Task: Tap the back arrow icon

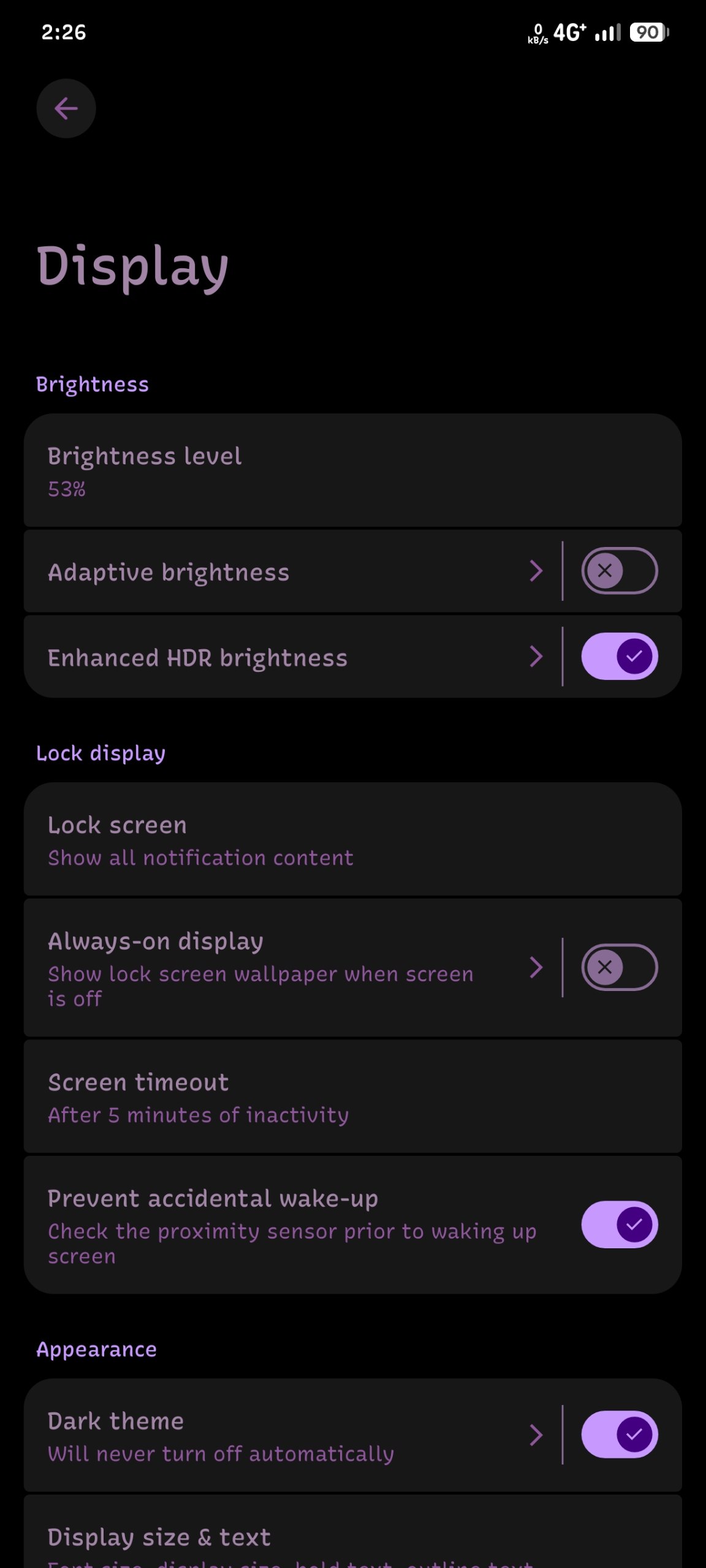Action: point(66,108)
